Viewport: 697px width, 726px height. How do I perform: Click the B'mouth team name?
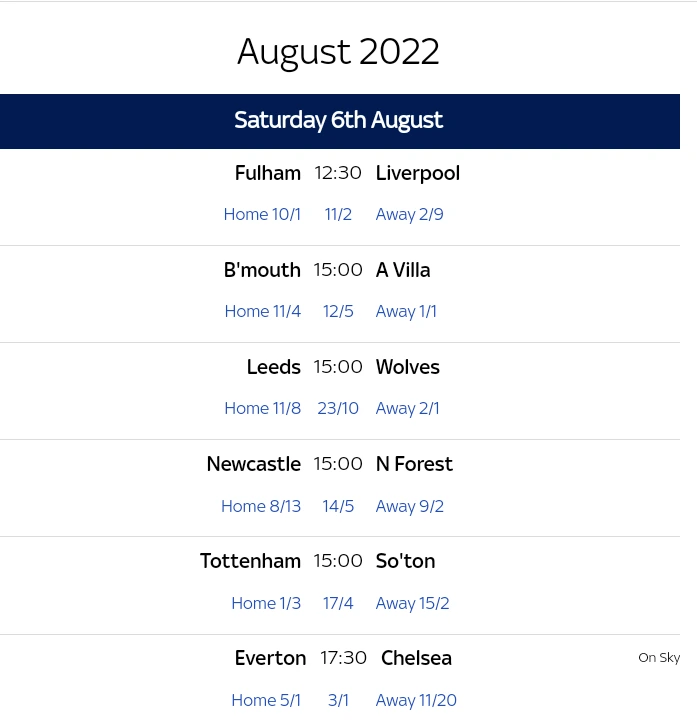click(x=262, y=270)
